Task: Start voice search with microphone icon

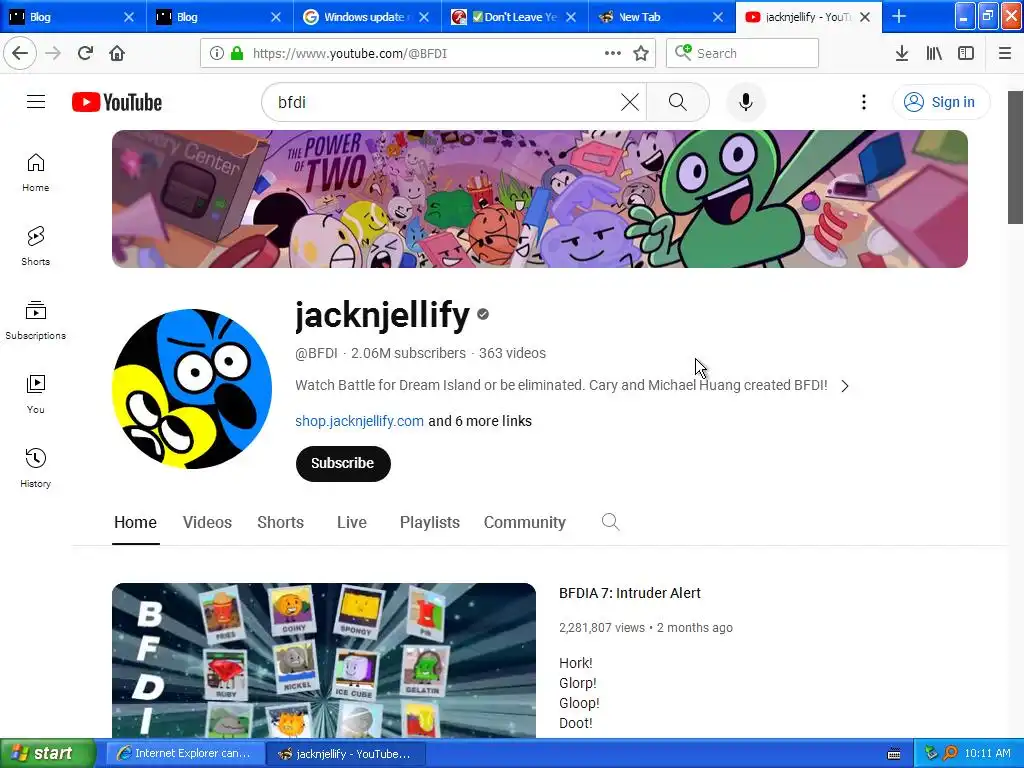Action: [746, 102]
